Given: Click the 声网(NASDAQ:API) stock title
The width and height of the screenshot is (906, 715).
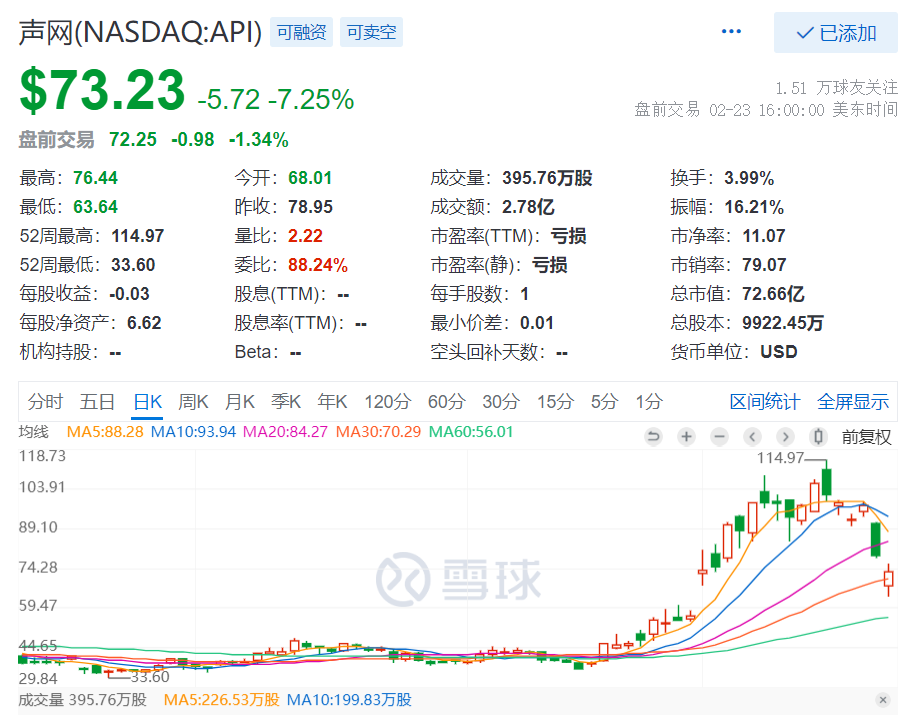Looking at the screenshot, I should tap(140, 32).
